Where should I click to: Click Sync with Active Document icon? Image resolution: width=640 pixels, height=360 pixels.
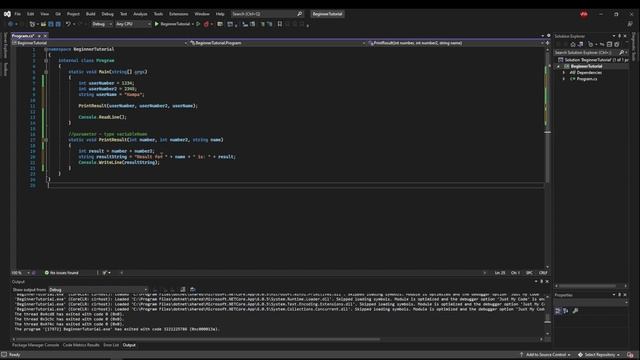click(602, 44)
